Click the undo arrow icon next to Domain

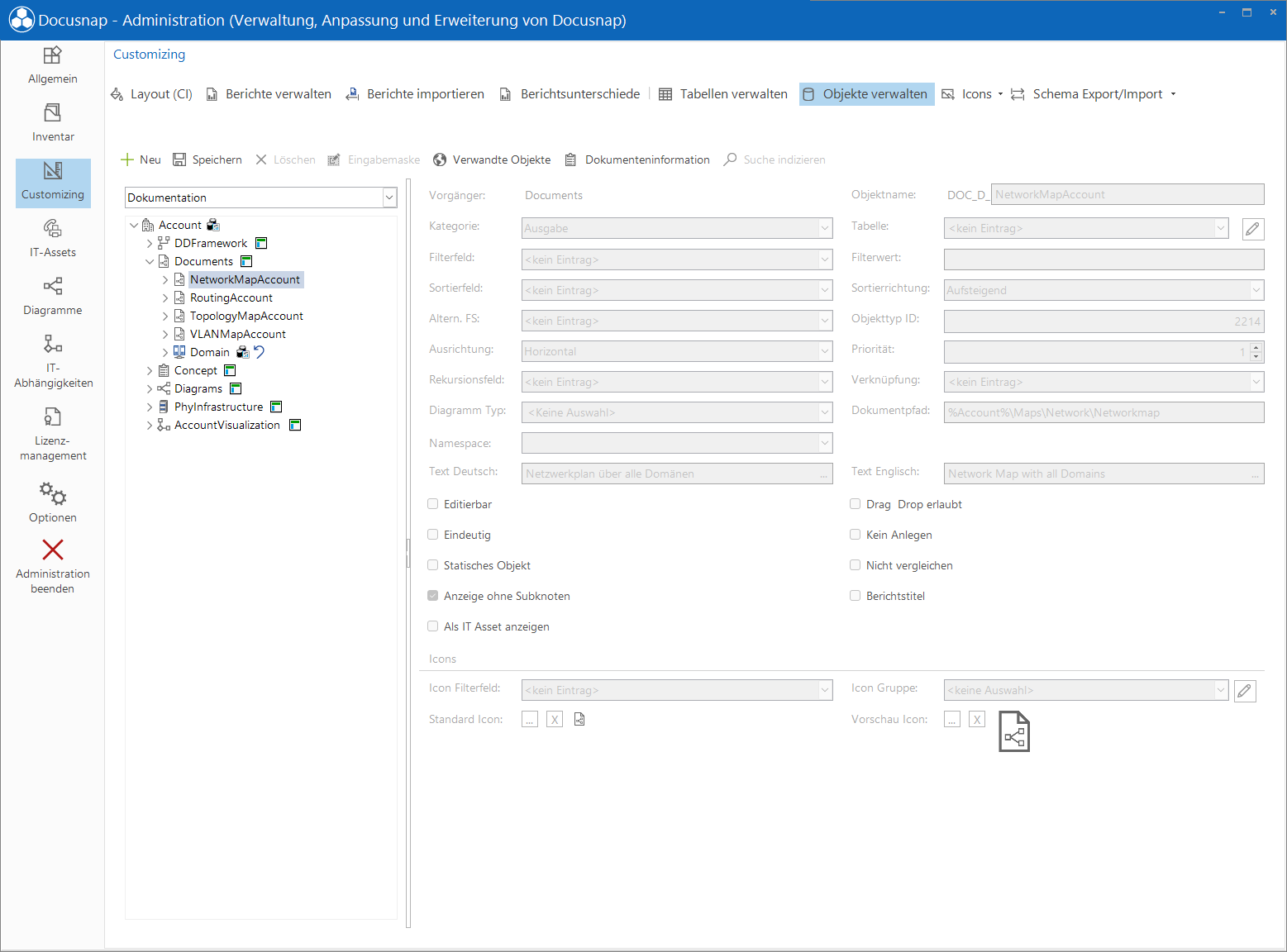tap(259, 352)
